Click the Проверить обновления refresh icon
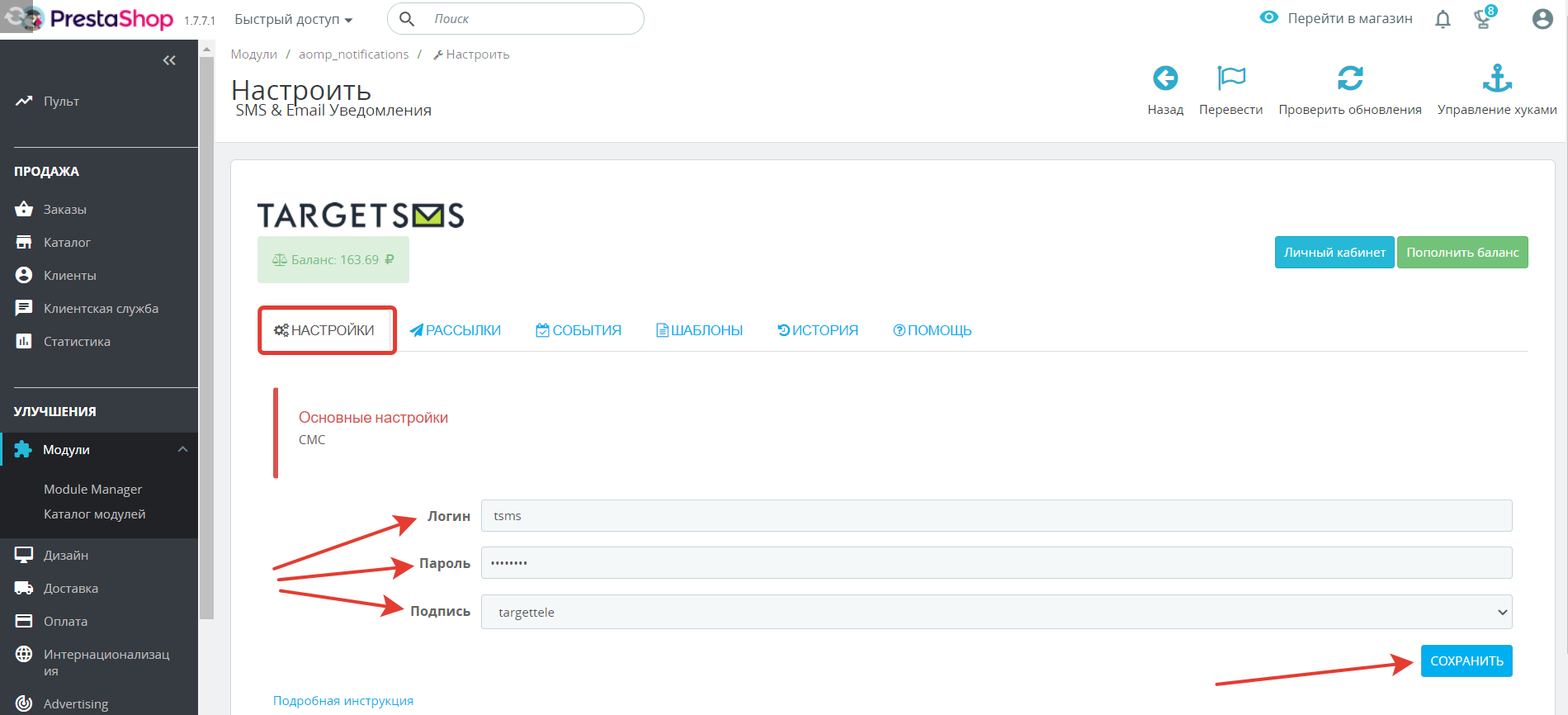This screenshot has height=715, width=1568. pos(1350,78)
